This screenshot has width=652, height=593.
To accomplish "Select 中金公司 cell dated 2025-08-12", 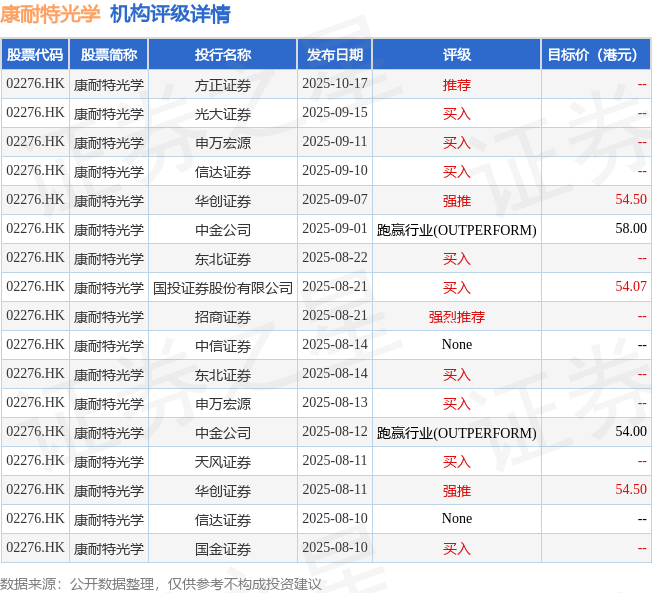I will point(223,432).
